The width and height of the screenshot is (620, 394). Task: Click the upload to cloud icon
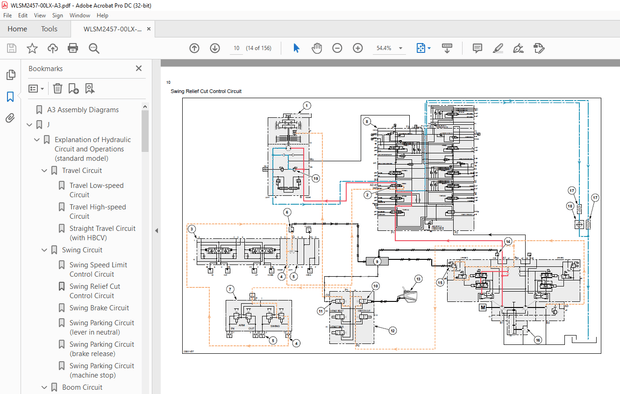pyautogui.click(x=53, y=48)
